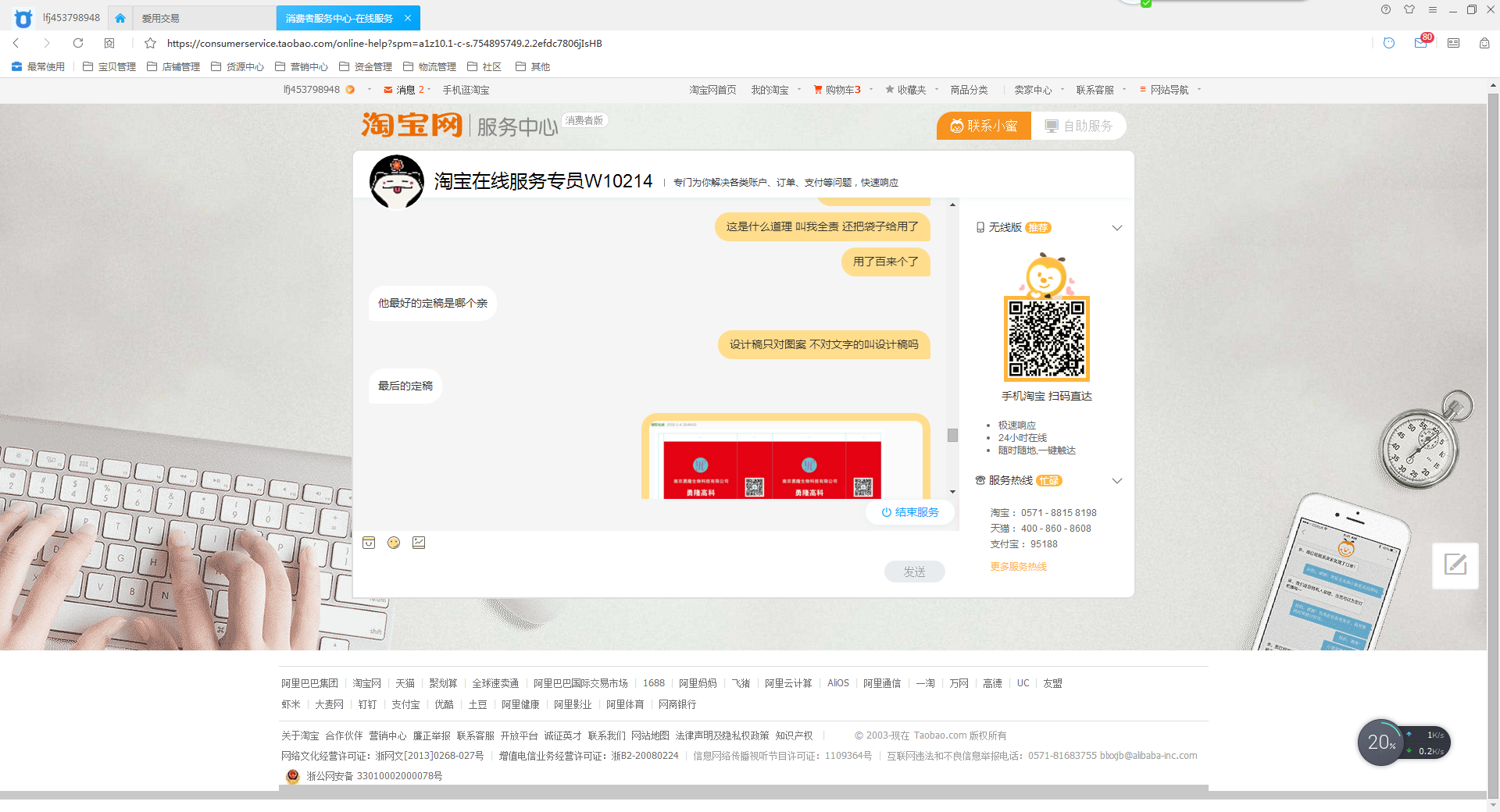Click the browser back arrow
Viewport: 1500px width, 812px height.
coord(16,43)
